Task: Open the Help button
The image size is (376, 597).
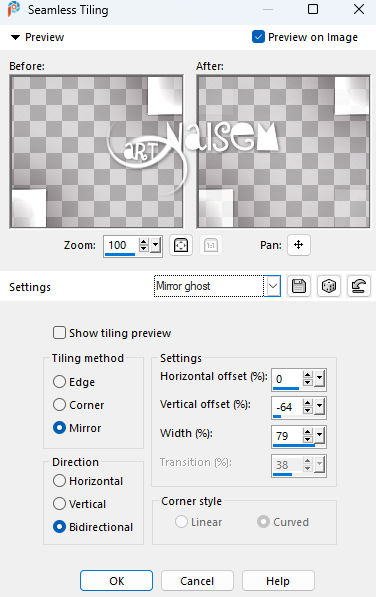Action: point(278,581)
